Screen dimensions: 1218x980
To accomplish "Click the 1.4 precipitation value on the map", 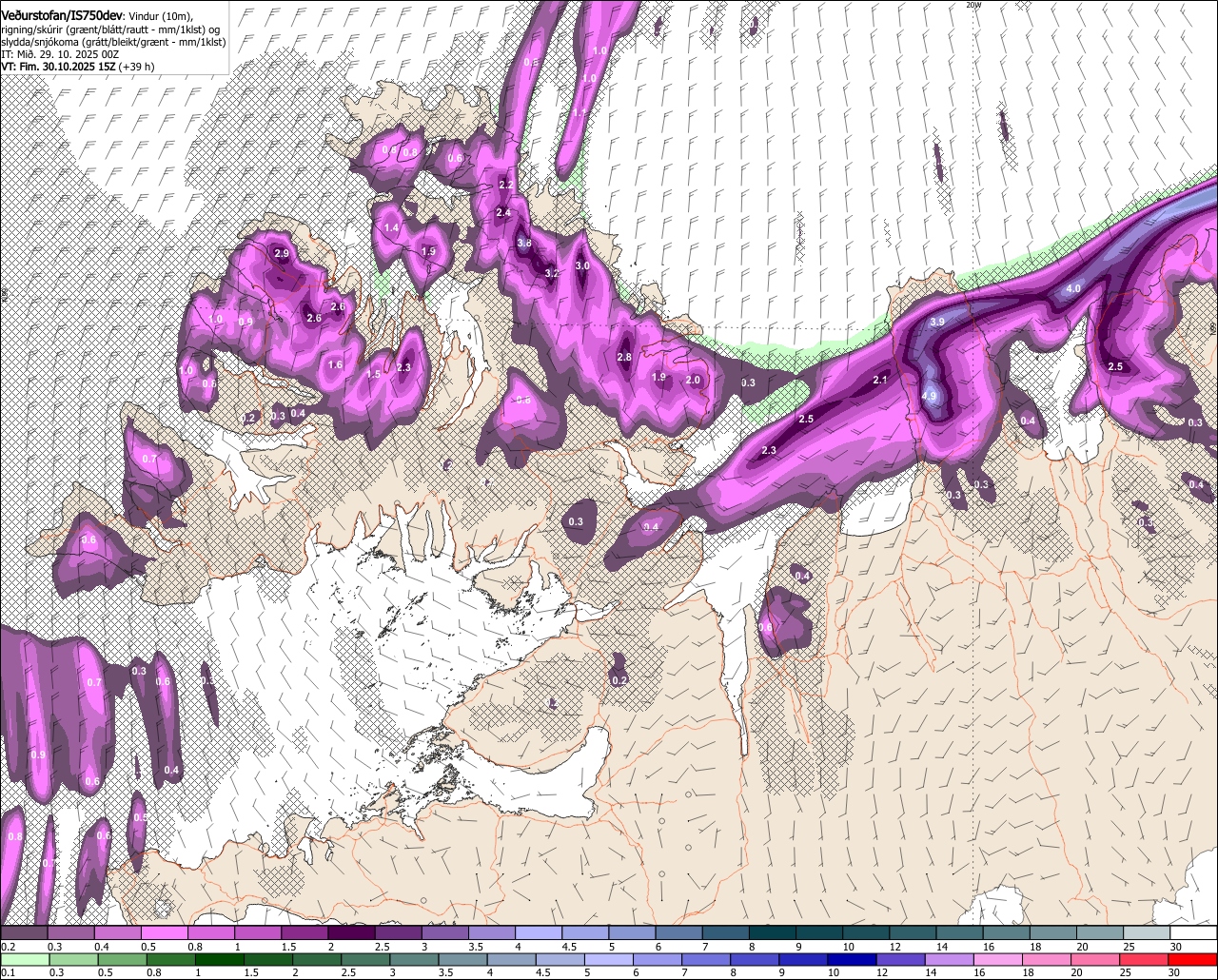I will coord(391,228).
